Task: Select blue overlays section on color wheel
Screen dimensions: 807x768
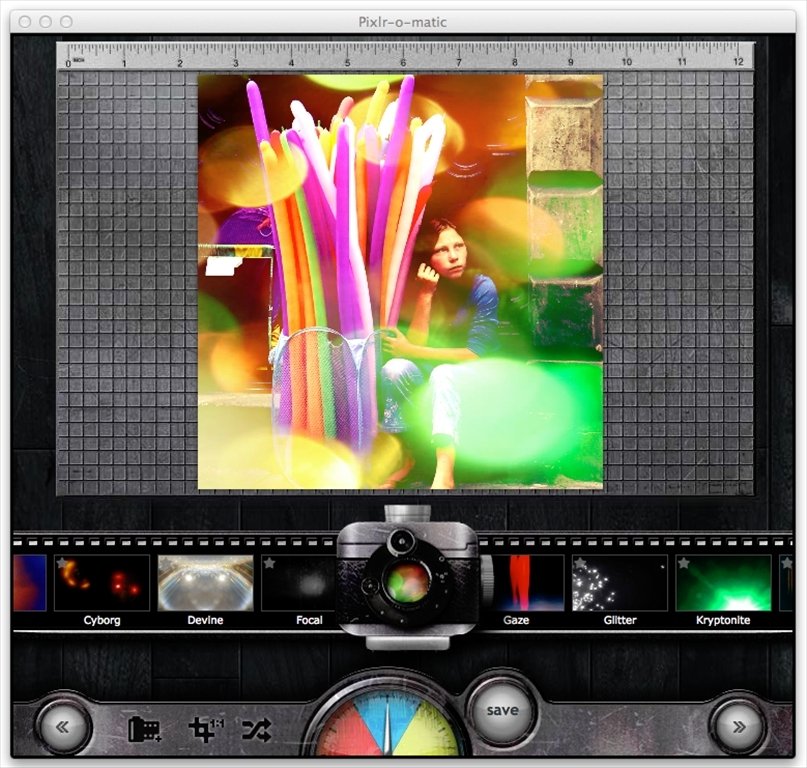Action: pyautogui.click(x=388, y=715)
